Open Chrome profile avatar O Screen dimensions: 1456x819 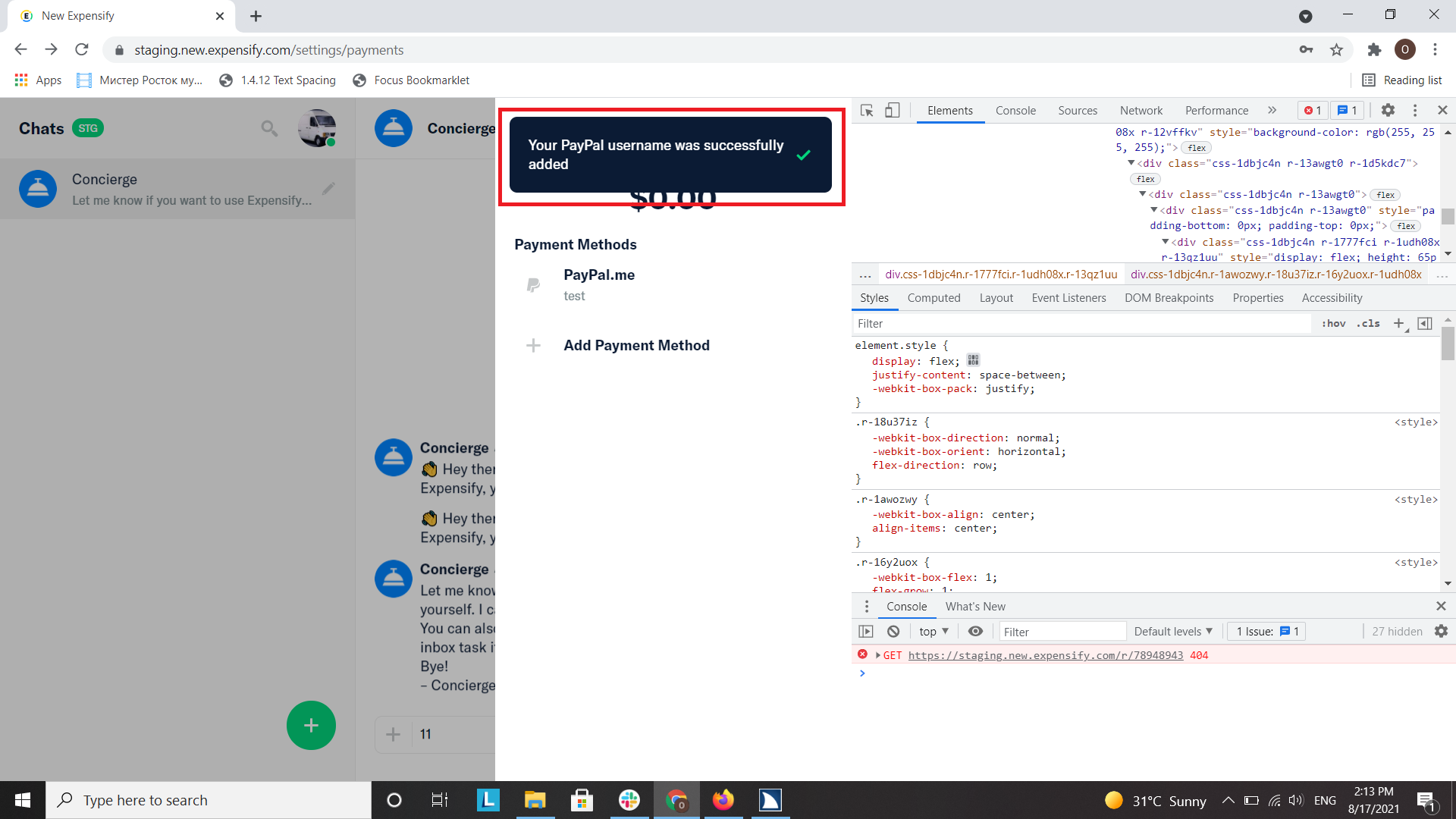(x=1405, y=50)
